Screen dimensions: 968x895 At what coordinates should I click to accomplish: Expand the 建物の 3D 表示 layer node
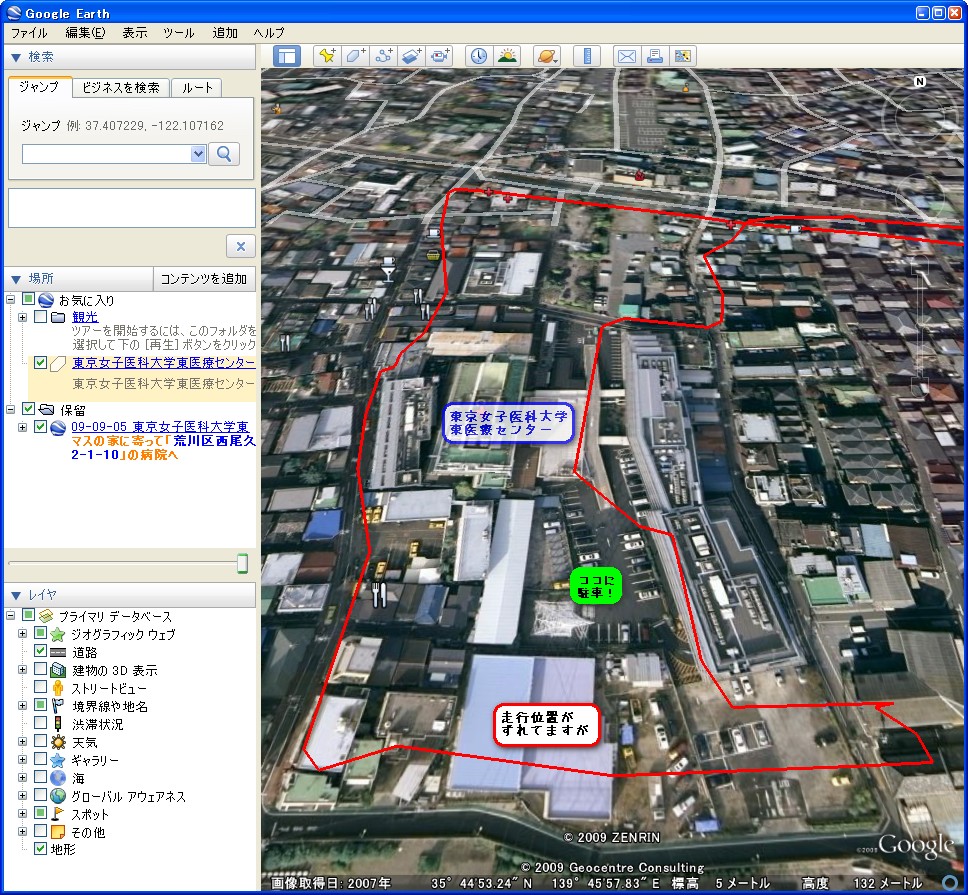pyautogui.click(x=23, y=670)
